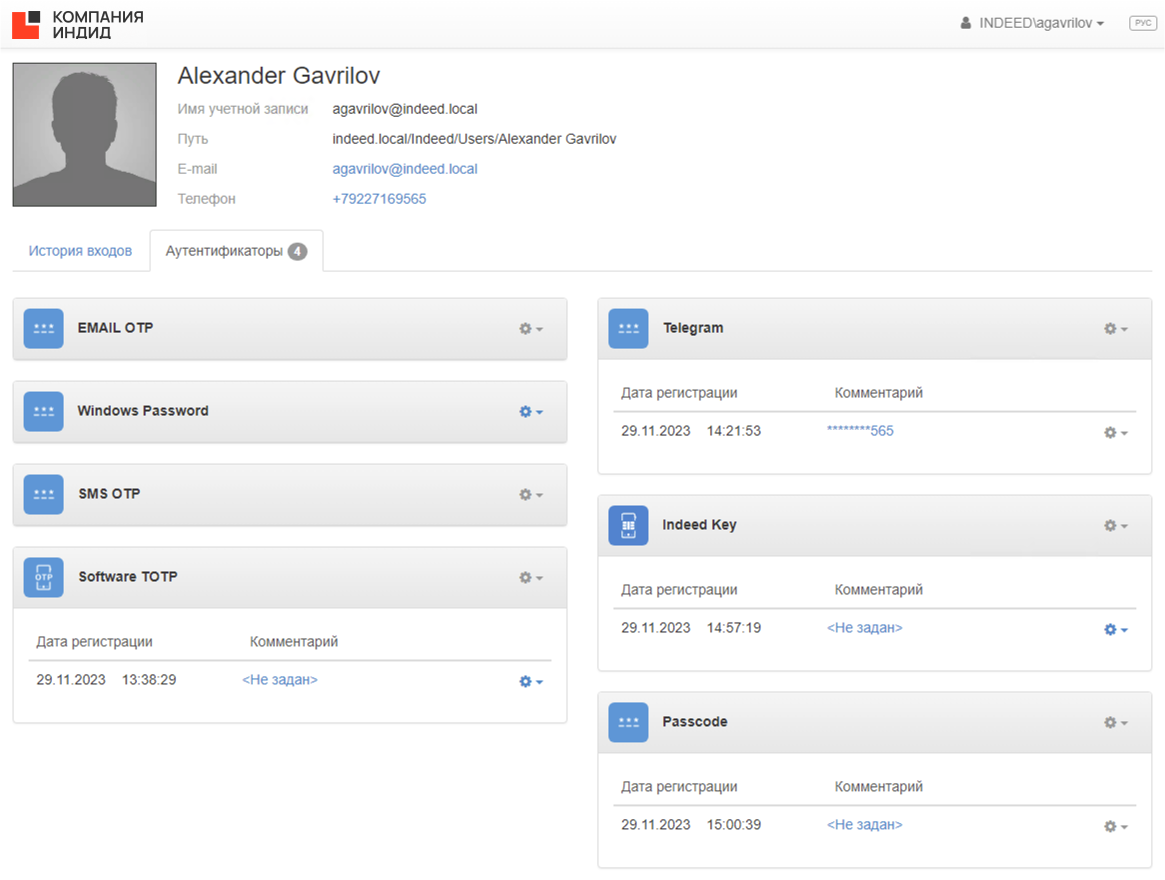Click the Indeed Key phone icon
This screenshot has width=1165, height=880.
(629, 525)
